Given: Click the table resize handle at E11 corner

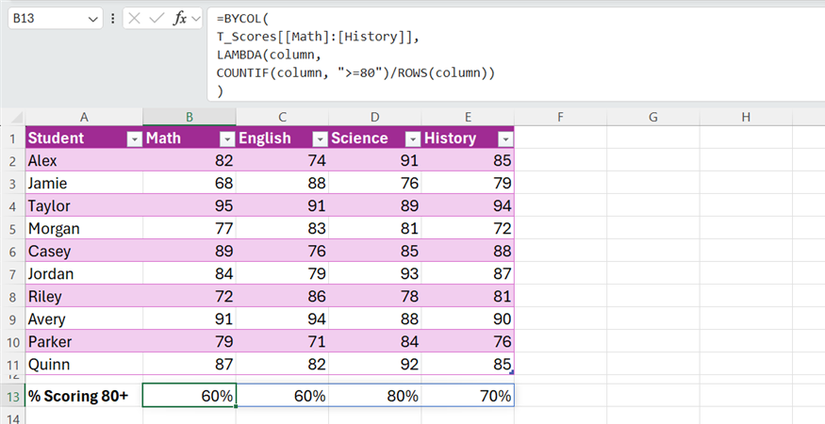Looking at the screenshot, I should pos(512,372).
